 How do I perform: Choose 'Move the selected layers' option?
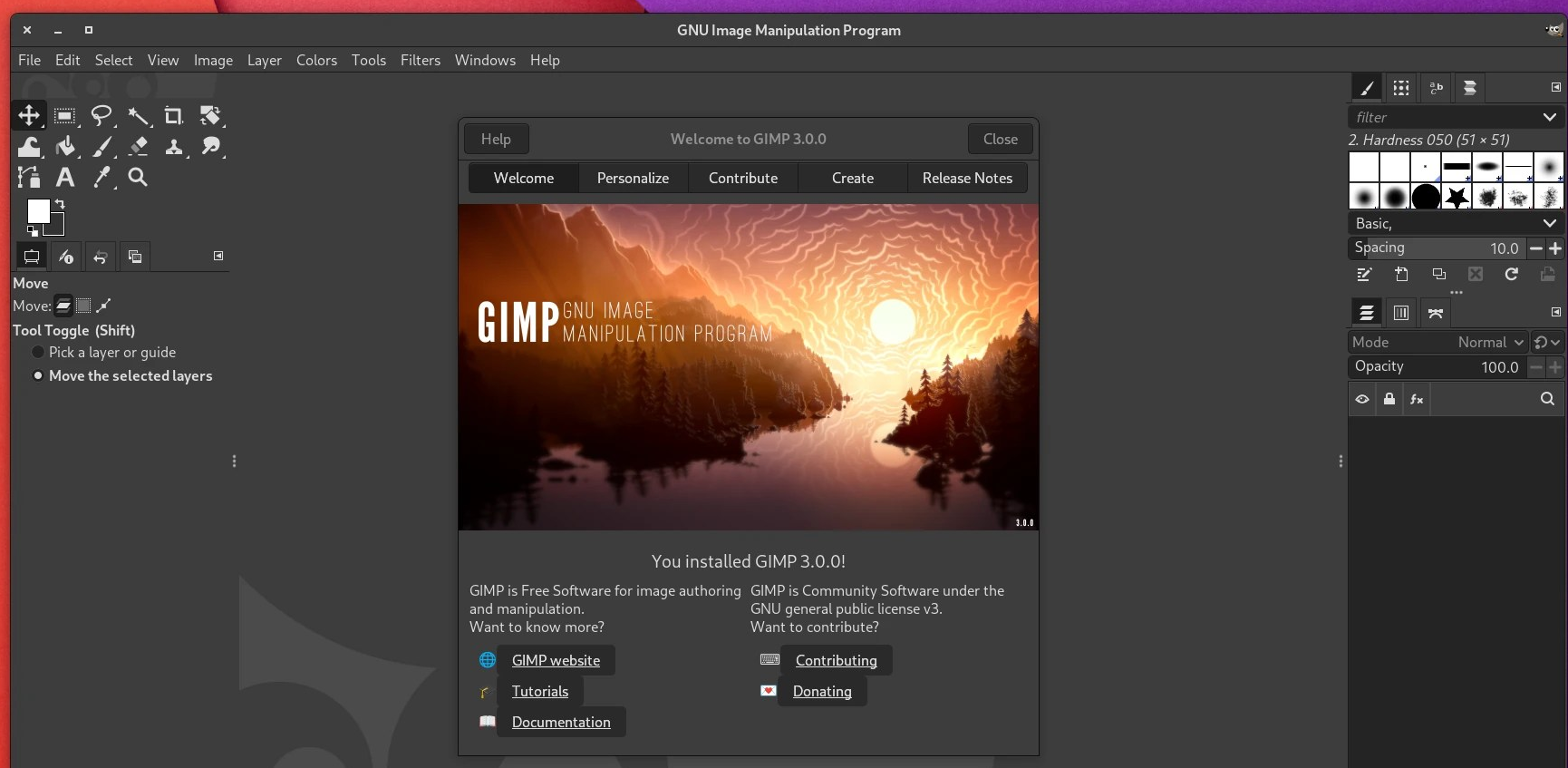pyautogui.click(x=38, y=375)
